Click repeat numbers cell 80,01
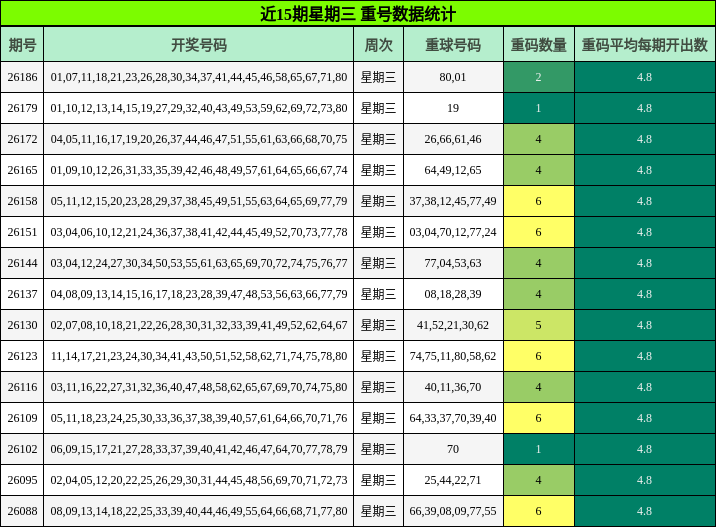The height and width of the screenshot is (527, 716). 453,77
